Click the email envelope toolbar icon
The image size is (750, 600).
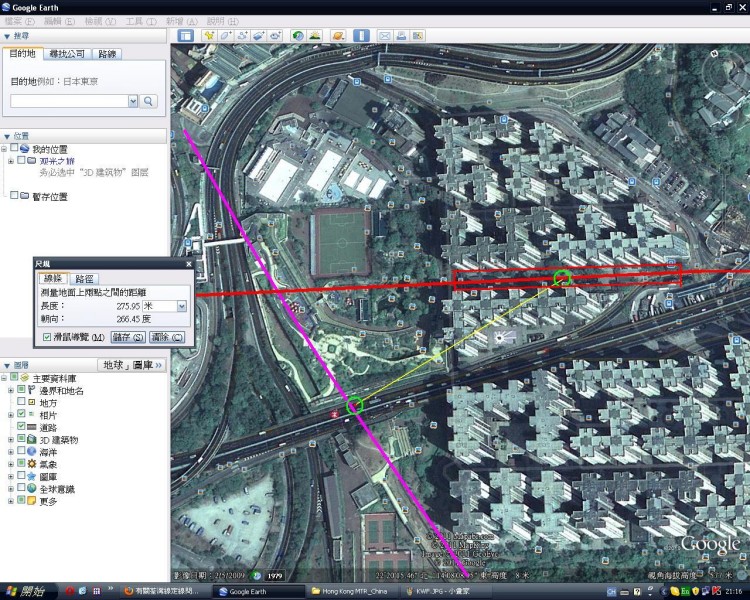click(384, 35)
